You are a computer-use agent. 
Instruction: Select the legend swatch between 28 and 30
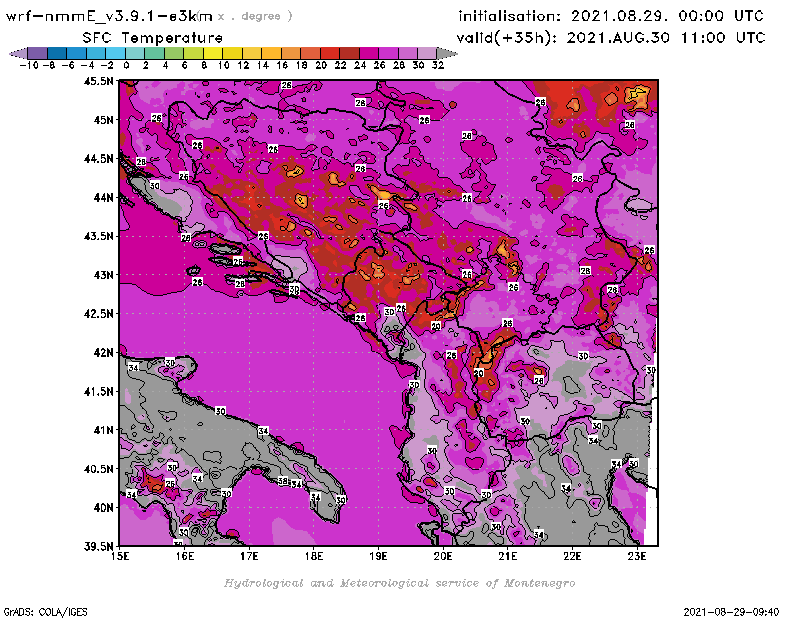408,53
